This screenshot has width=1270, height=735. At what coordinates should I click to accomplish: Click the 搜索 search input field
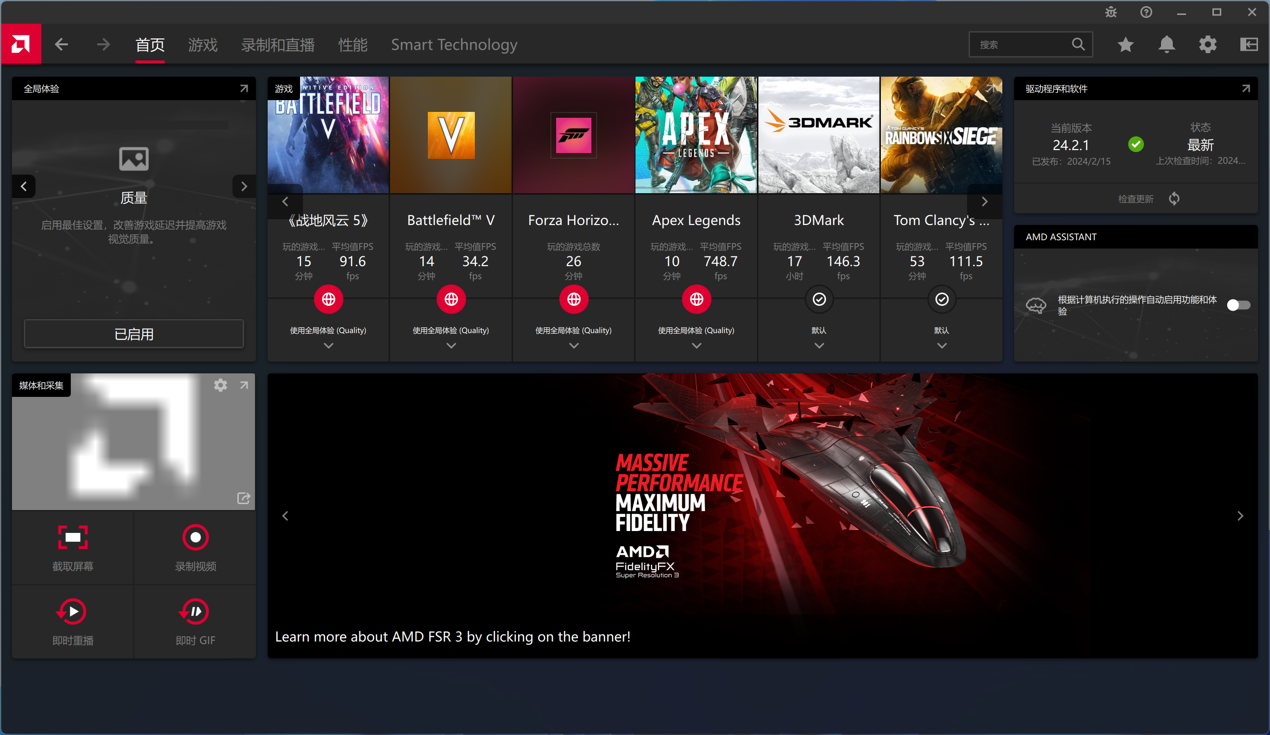[1020, 45]
